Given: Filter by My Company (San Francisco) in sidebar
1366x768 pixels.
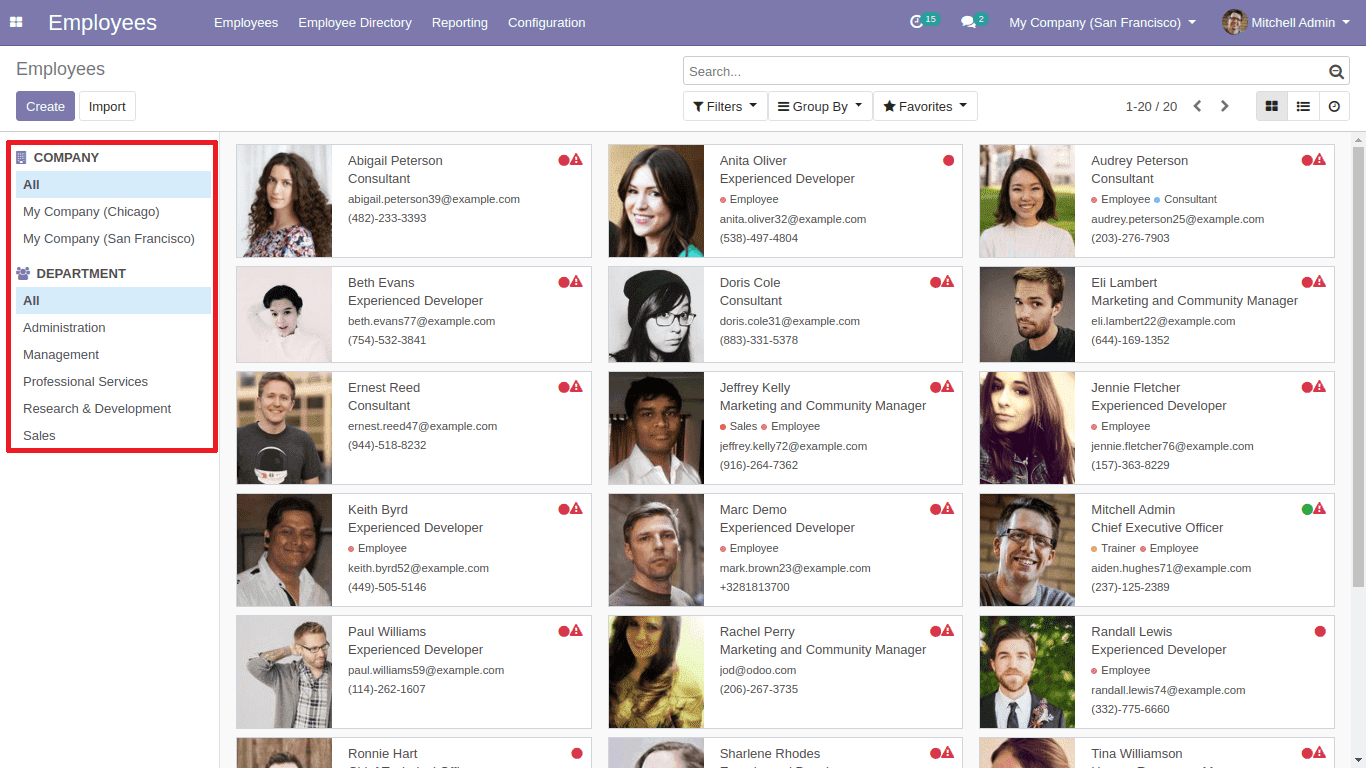Looking at the screenshot, I should tap(113, 238).
